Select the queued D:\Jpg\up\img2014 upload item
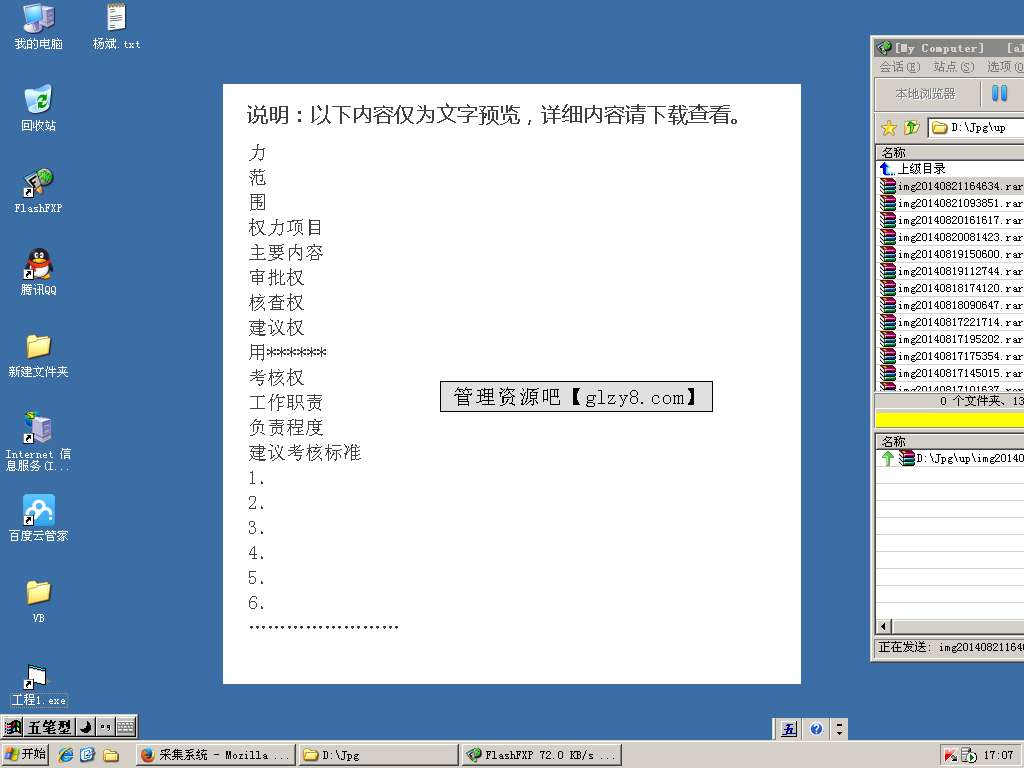The image size is (1024, 768). (950, 458)
